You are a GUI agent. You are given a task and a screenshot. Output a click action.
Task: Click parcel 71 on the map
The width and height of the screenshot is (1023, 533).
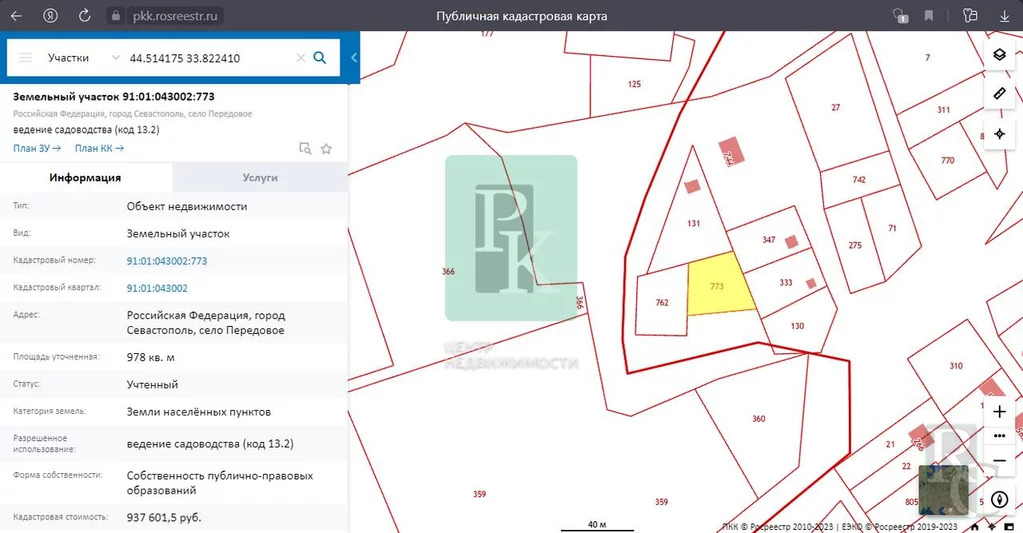point(892,228)
